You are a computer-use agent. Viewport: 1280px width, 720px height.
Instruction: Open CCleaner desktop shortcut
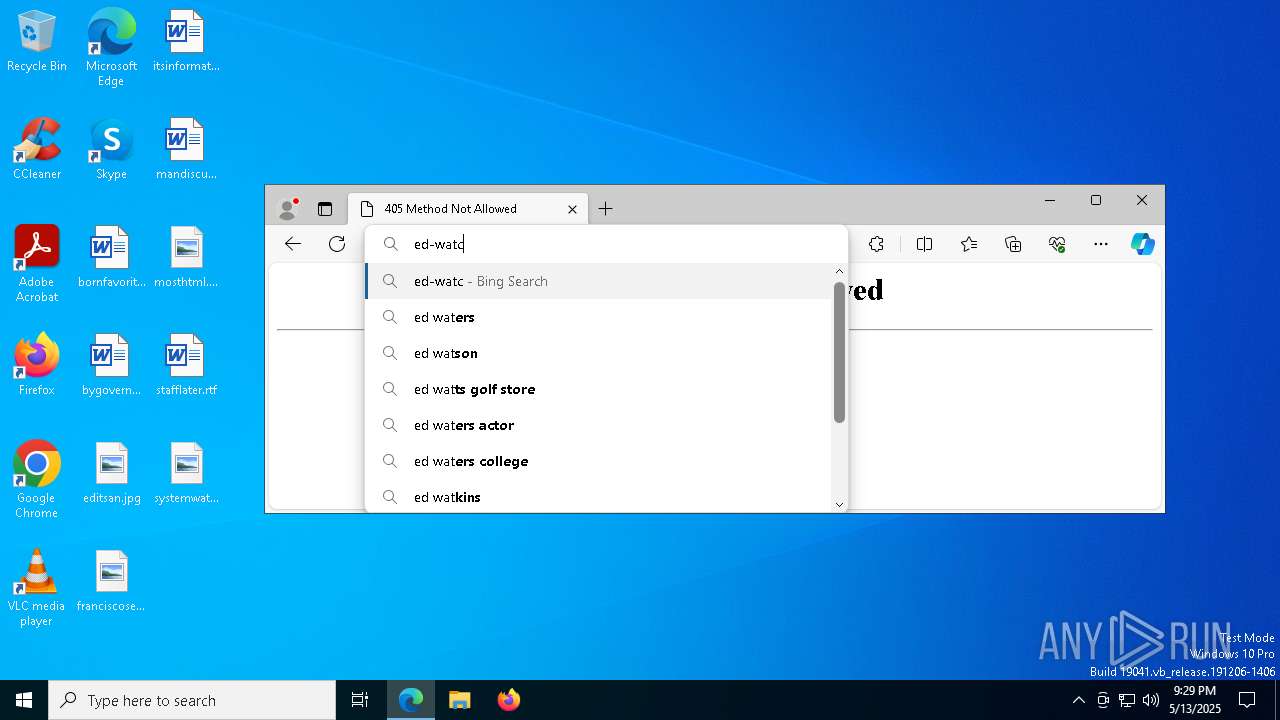click(37, 150)
